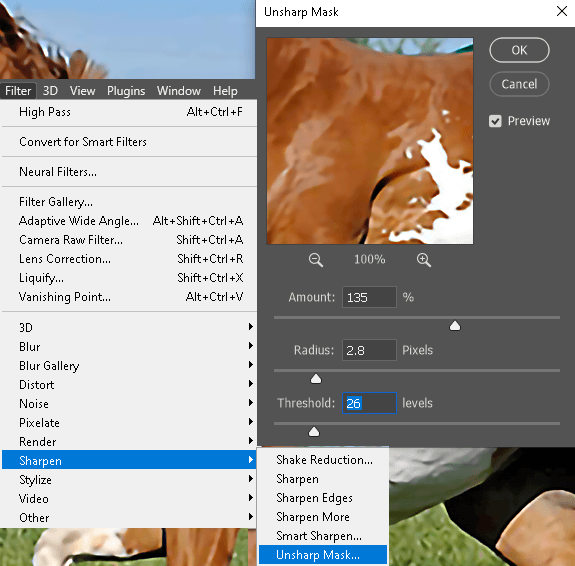The width and height of the screenshot is (575, 566).
Task: Open Vanishing Point filter
Action: [129, 297]
